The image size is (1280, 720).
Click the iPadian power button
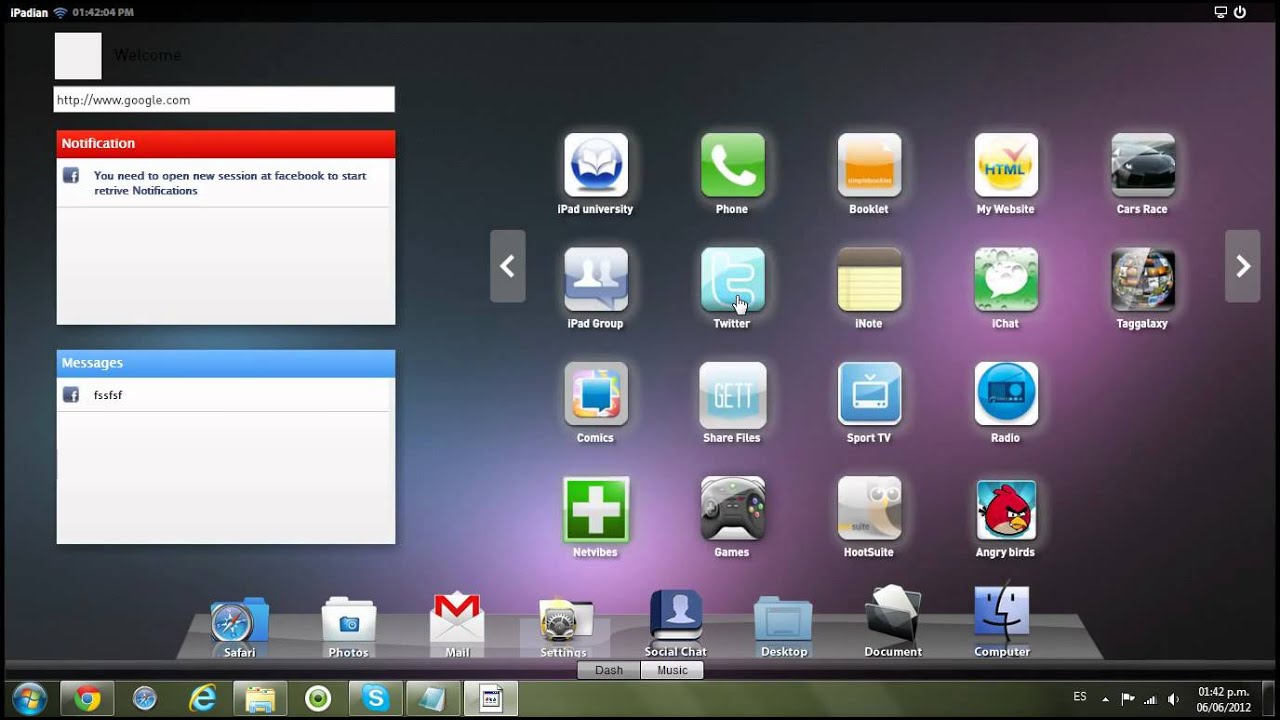[x=1240, y=12]
